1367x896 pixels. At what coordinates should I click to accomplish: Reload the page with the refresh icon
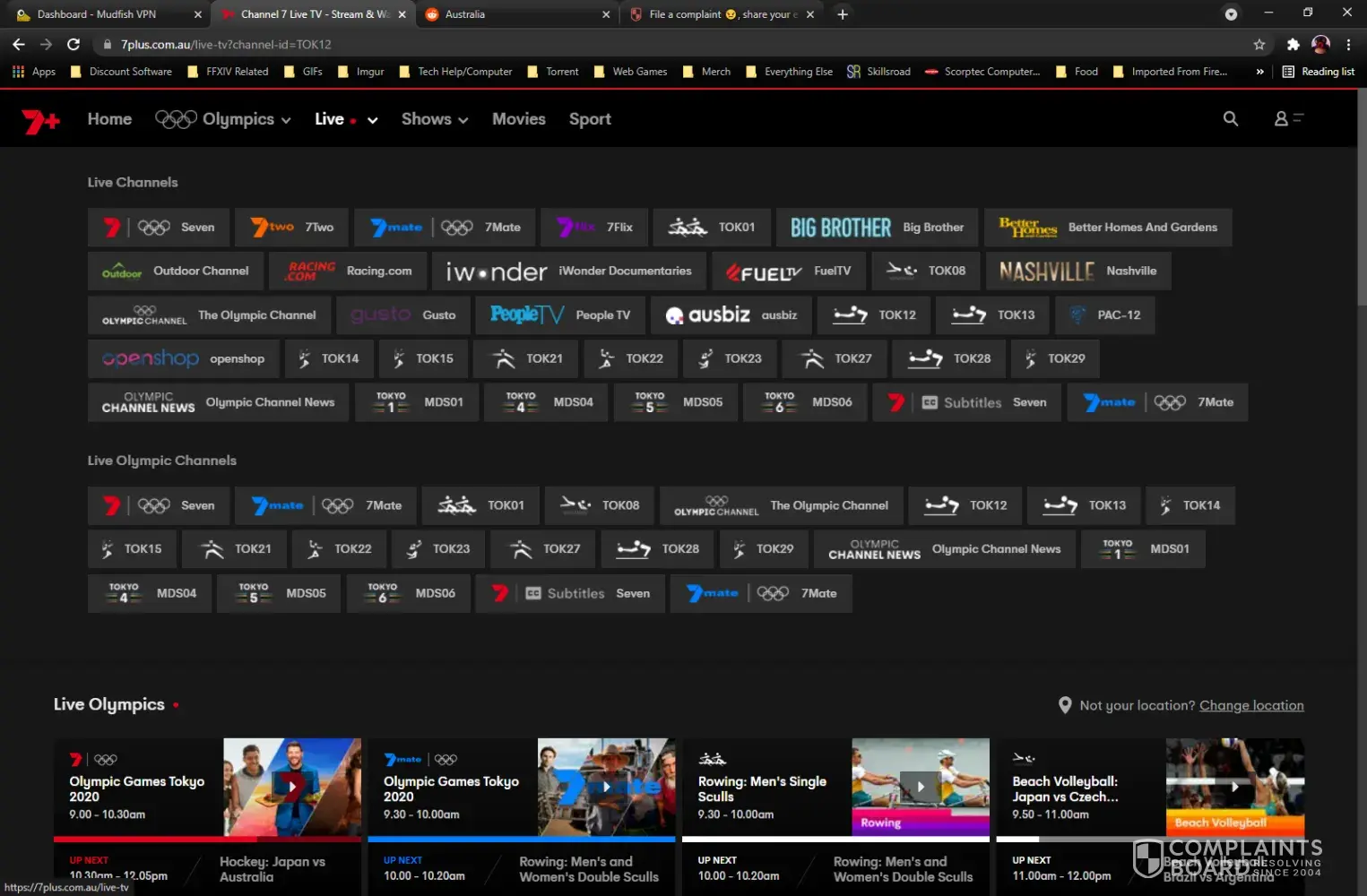(x=74, y=45)
